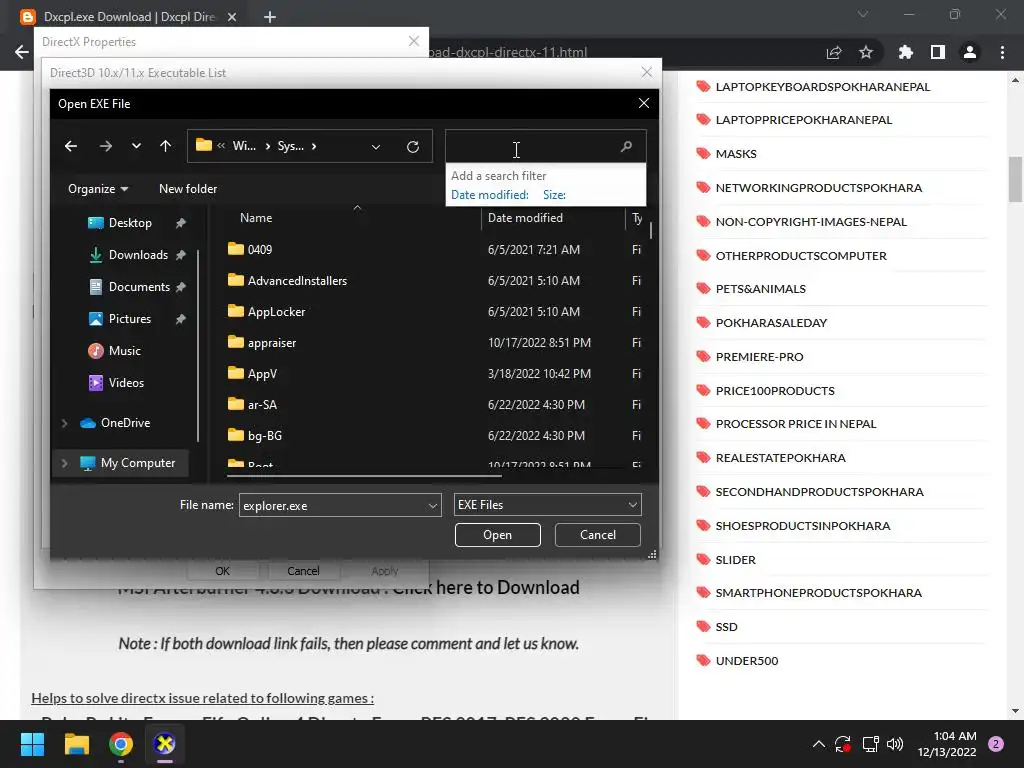Share this page from Chrome toolbar
This screenshot has width=1024, height=768.
tap(834, 52)
